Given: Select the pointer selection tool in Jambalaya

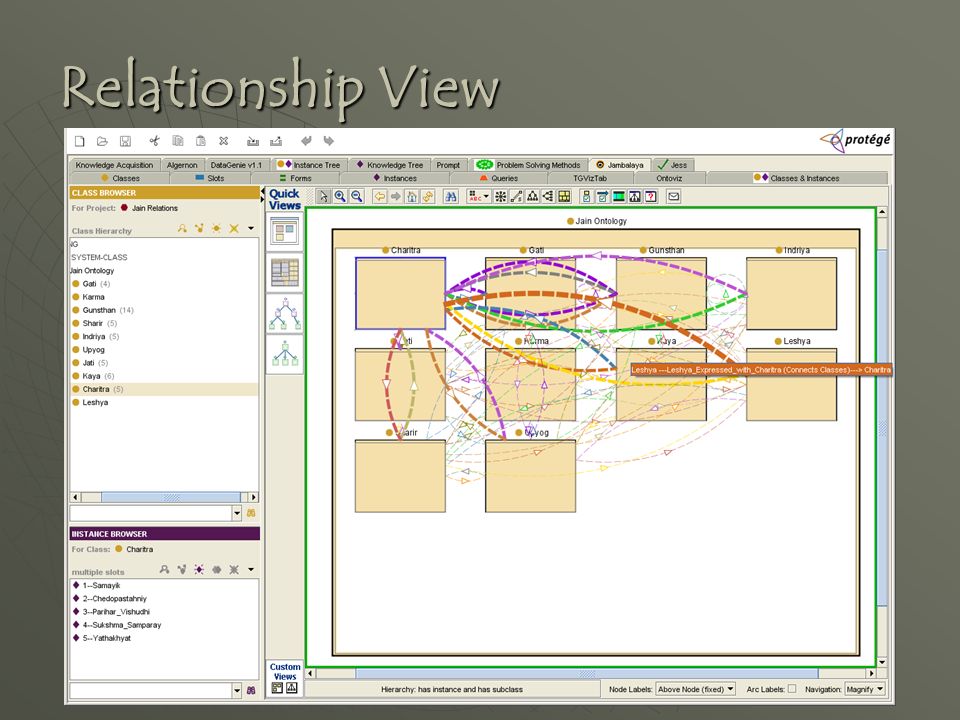Looking at the screenshot, I should click(323, 197).
